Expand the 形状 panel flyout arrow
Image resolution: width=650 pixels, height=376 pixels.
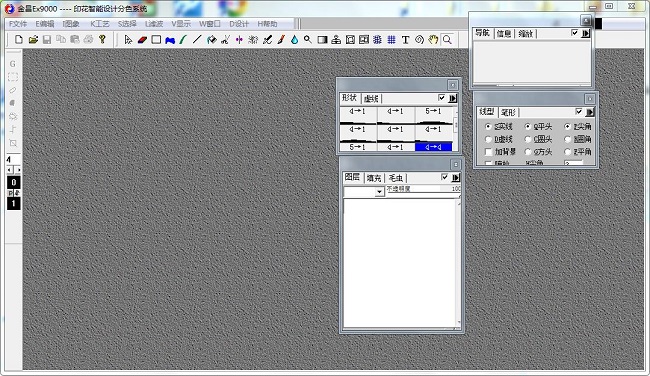point(453,98)
